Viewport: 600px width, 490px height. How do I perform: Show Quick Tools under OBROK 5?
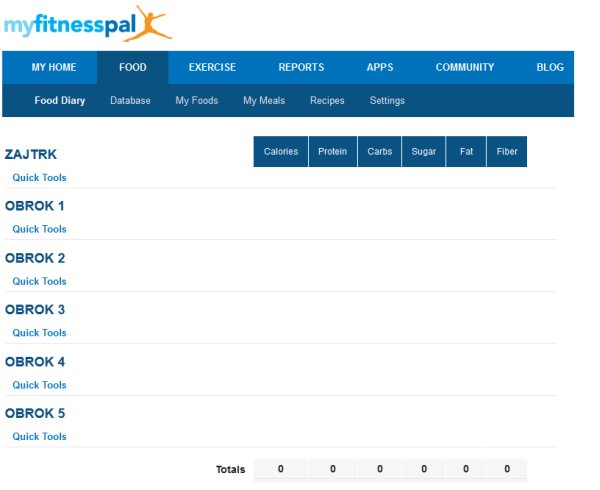(40, 437)
